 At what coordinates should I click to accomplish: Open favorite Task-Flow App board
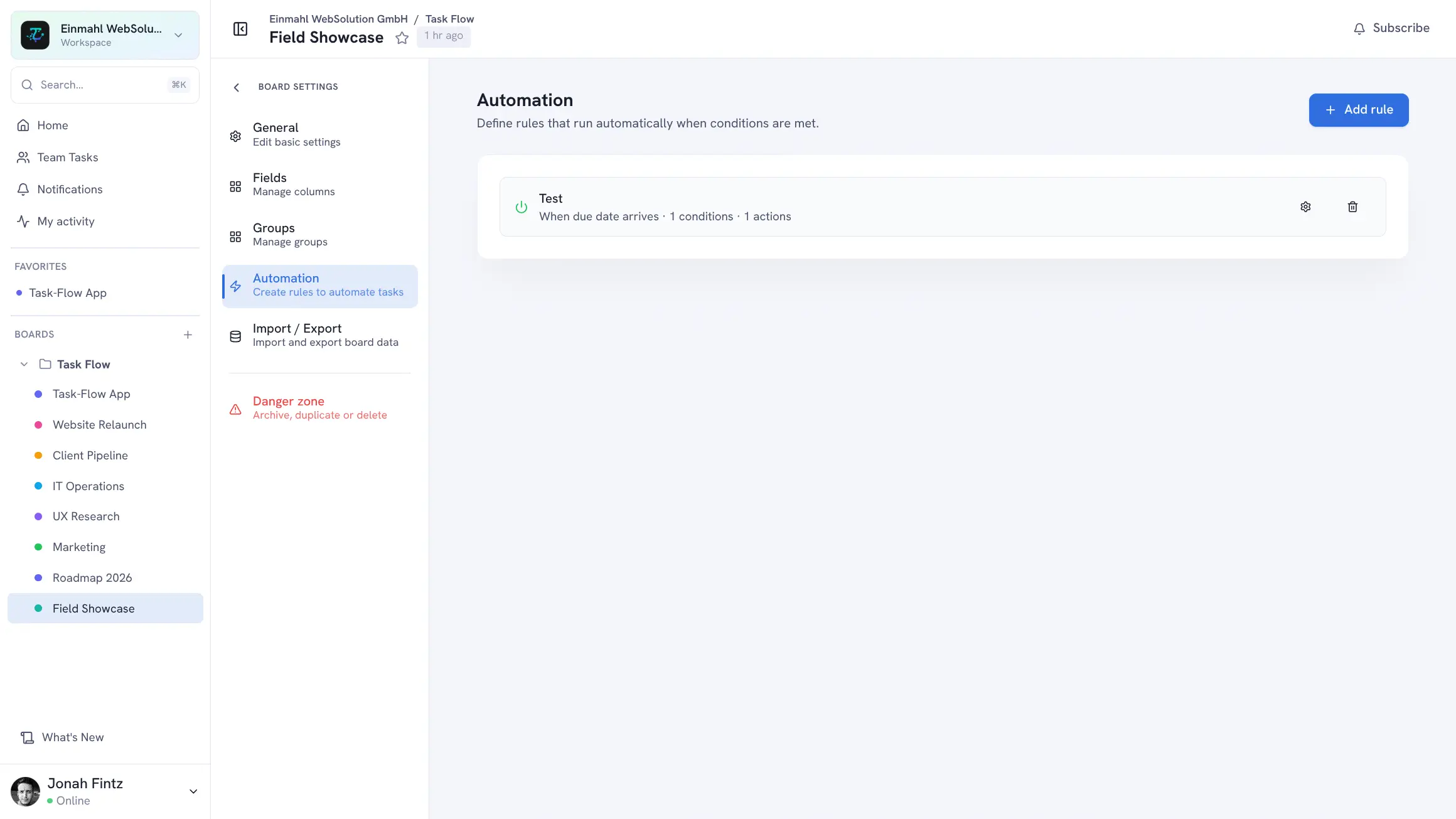coord(105,293)
